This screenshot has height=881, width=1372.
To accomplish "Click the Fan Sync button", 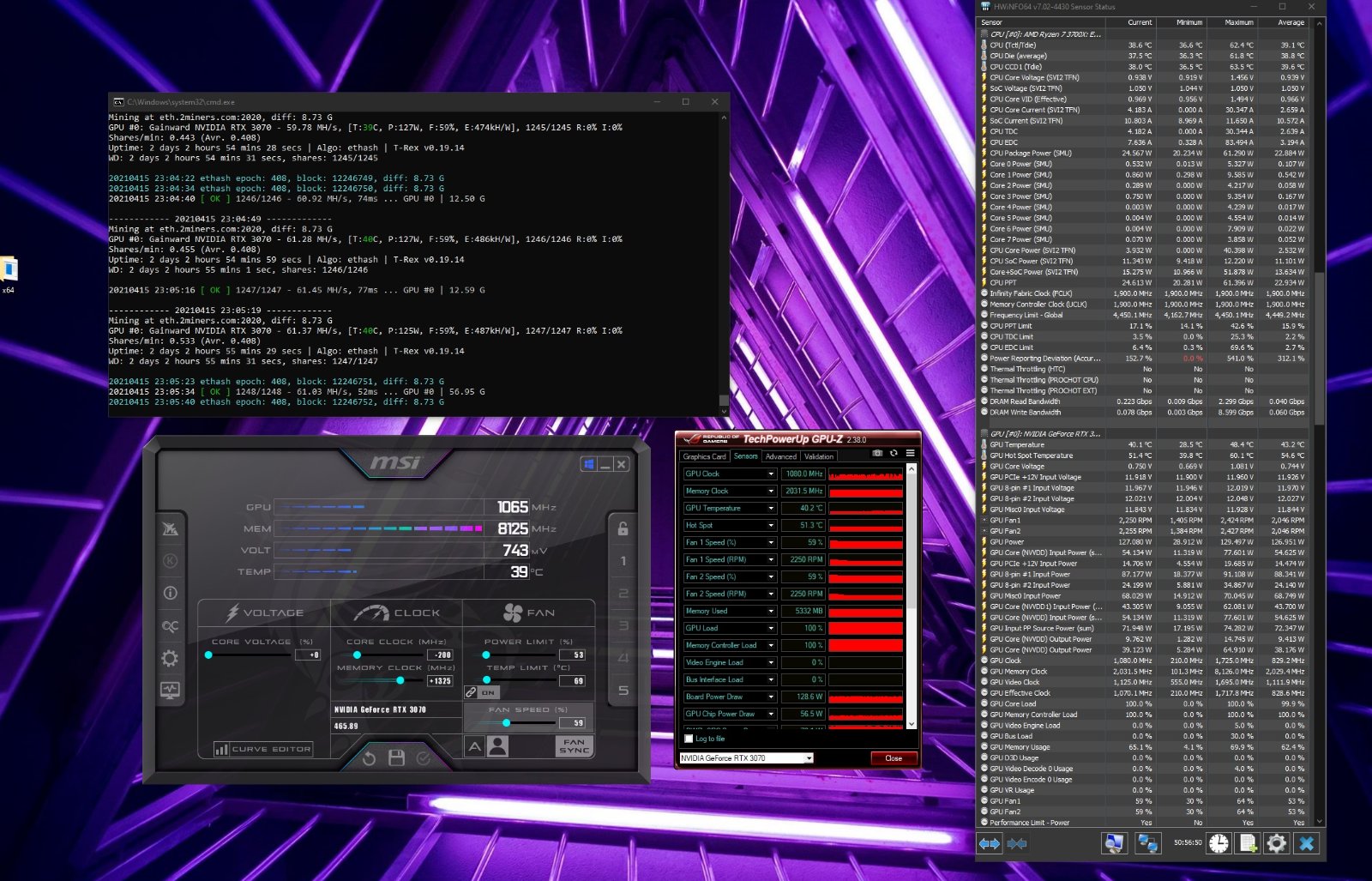I will point(574,746).
